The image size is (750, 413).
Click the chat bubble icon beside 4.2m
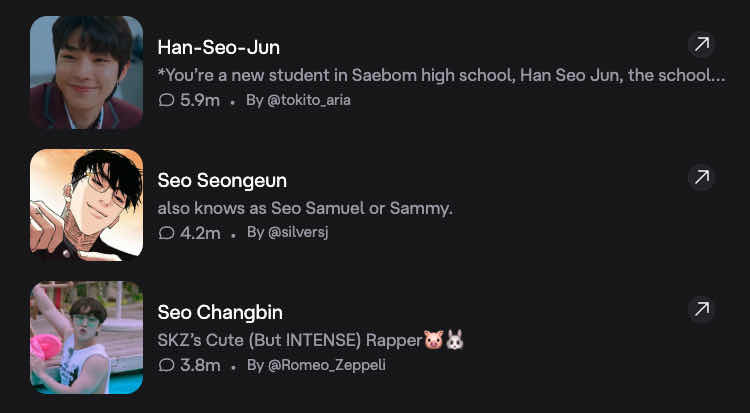pyautogui.click(x=166, y=233)
